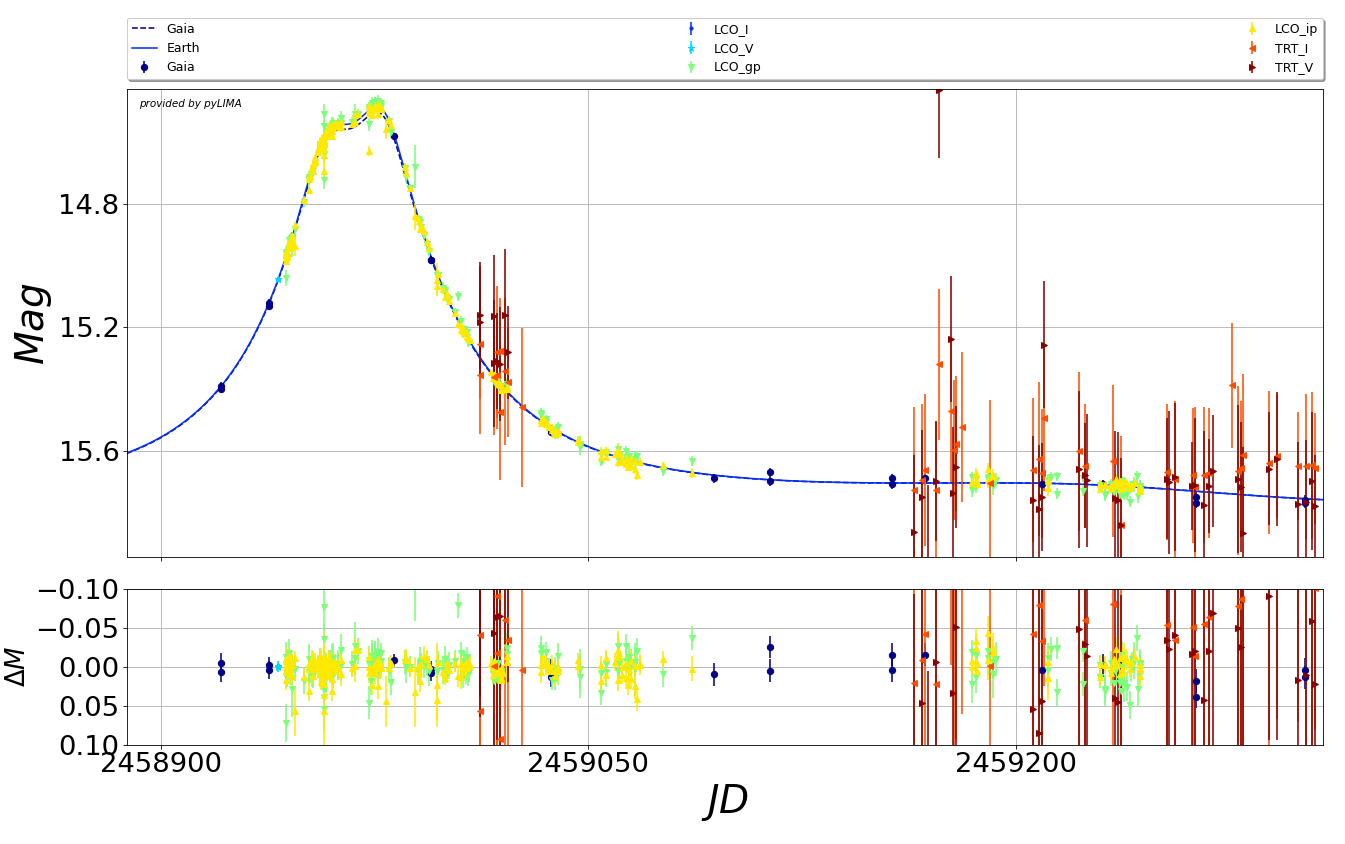Select the TRT_I legend label
This screenshot has width=1345, height=844.
1291,48
